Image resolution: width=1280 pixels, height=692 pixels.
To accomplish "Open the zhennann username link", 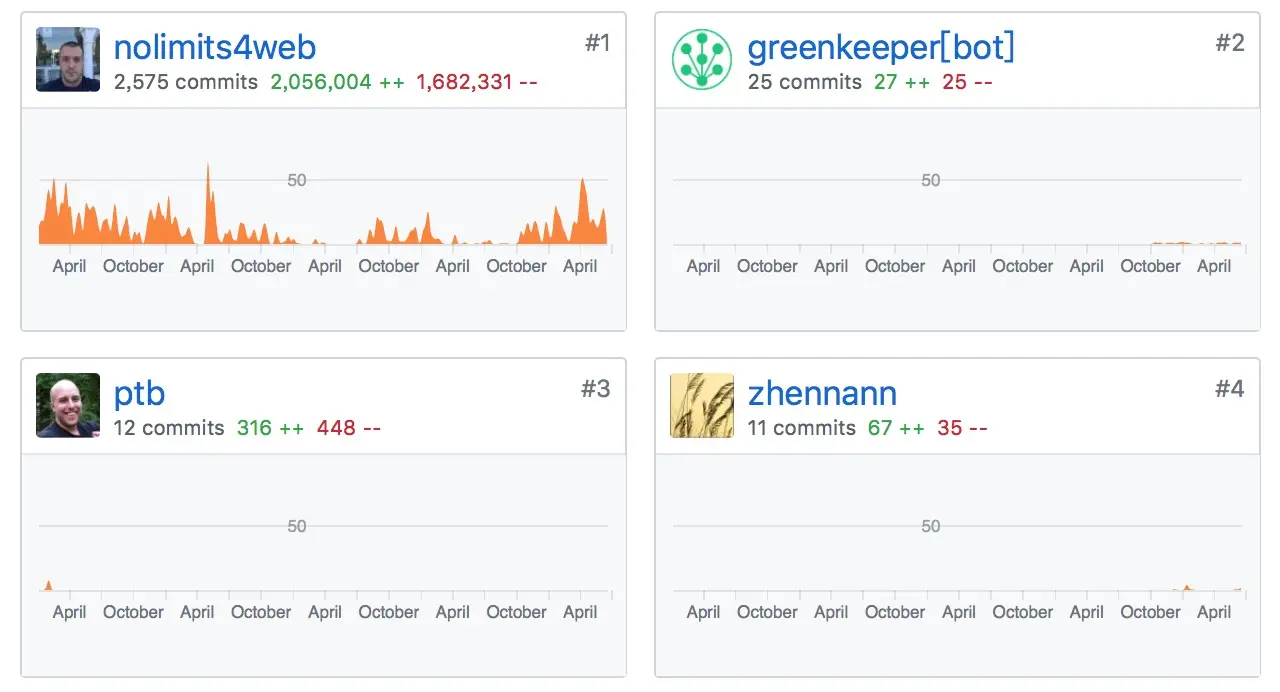I will click(822, 393).
